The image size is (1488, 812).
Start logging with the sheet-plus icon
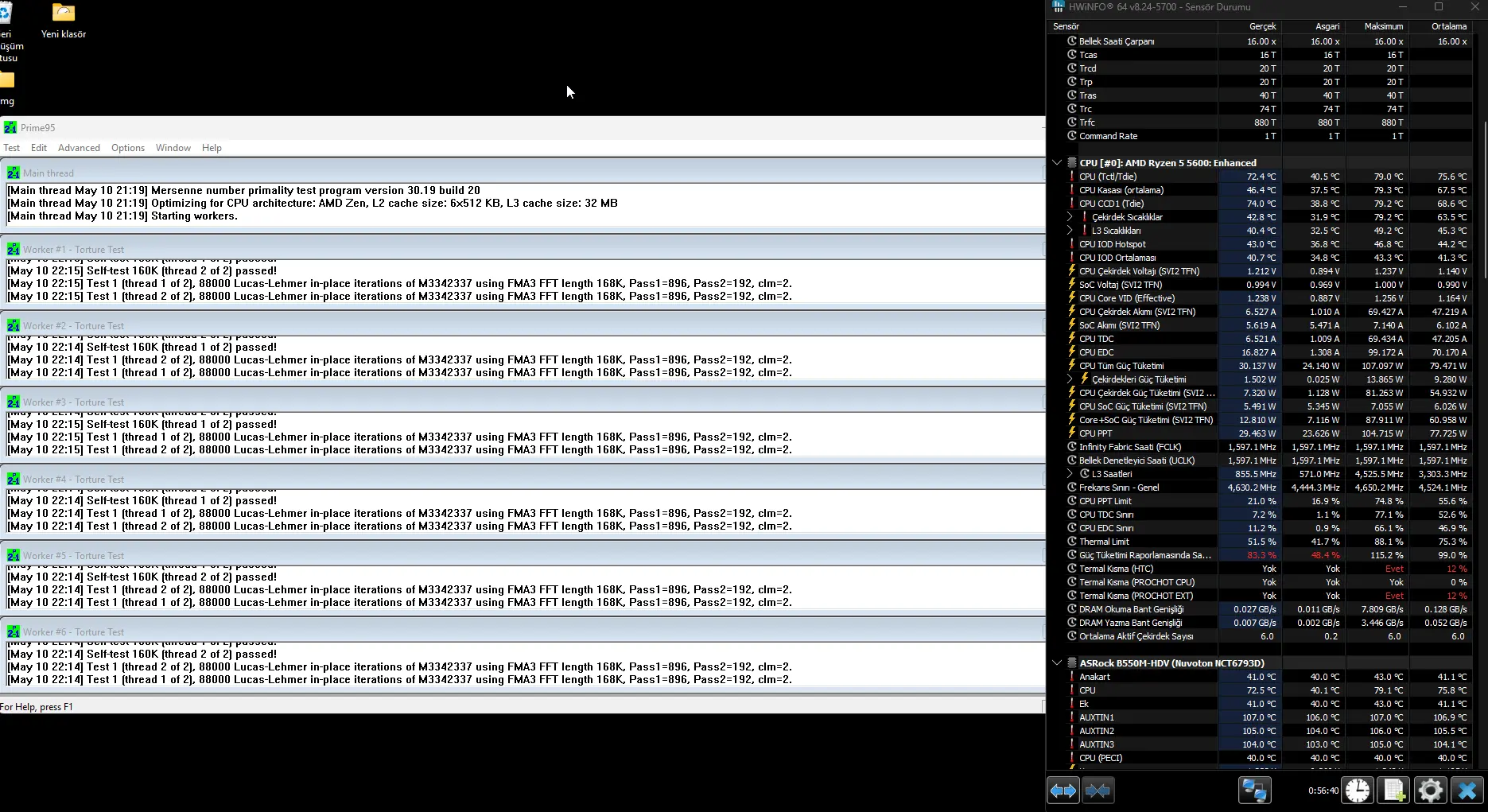click(x=1393, y=791)
